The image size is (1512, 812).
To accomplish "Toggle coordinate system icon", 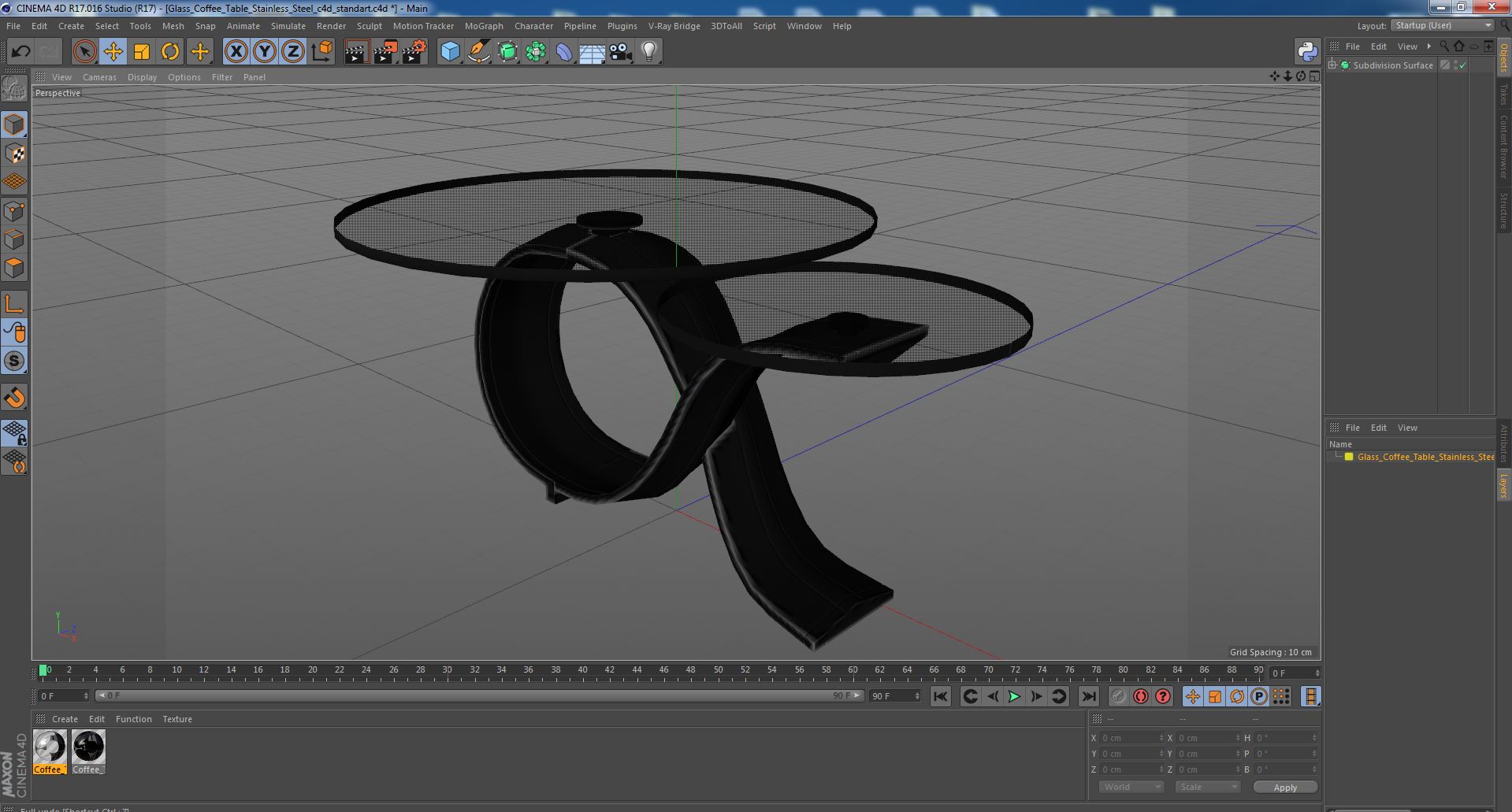I will pos(321,52).
